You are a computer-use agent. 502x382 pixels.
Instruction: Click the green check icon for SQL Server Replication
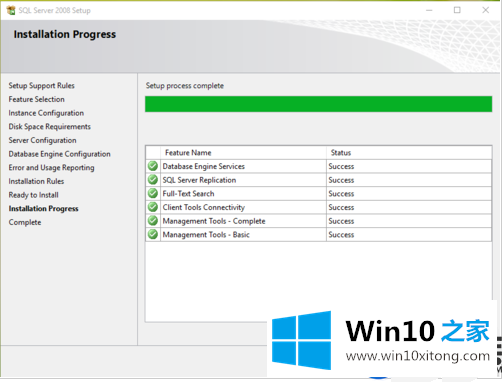[x=153, y=180]
